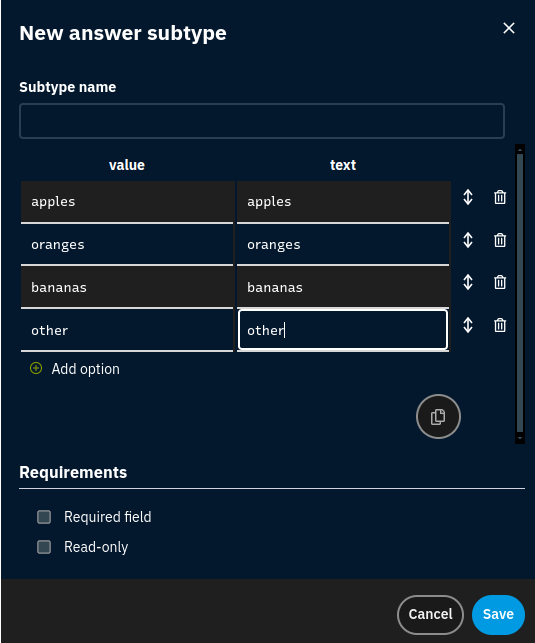Enable the Required field checkbox
This screenshot has height=643, width=535.
[x=44, y=517]
